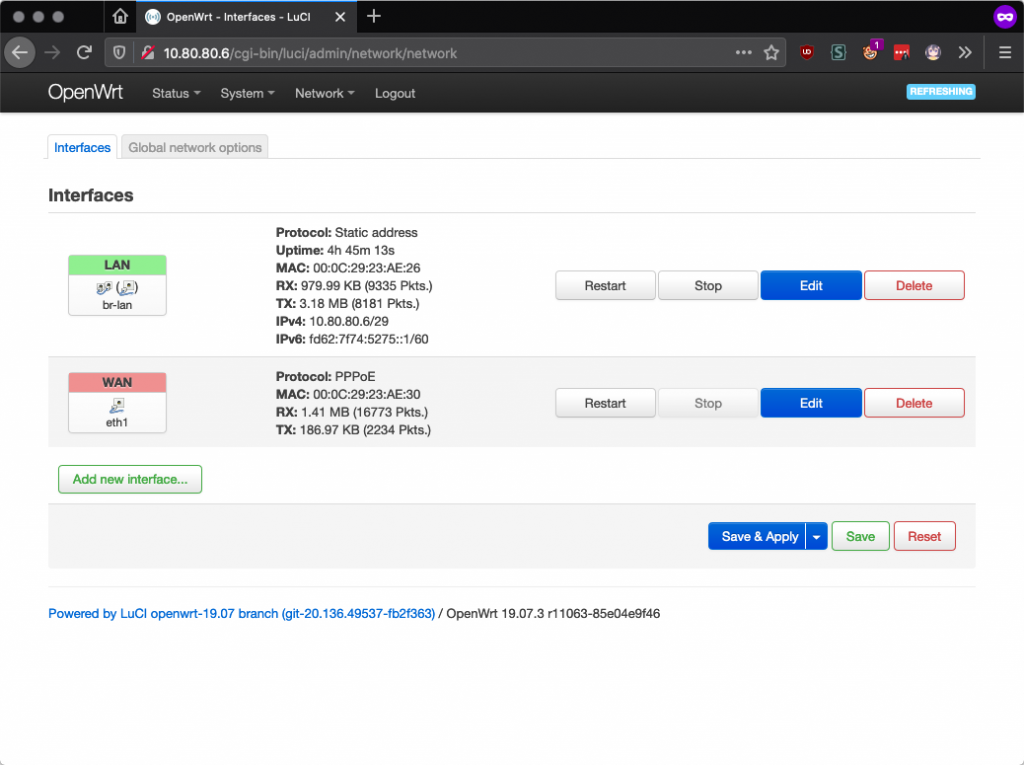
Task: Reload the page with the refresh icon
Action: (84, 53)
